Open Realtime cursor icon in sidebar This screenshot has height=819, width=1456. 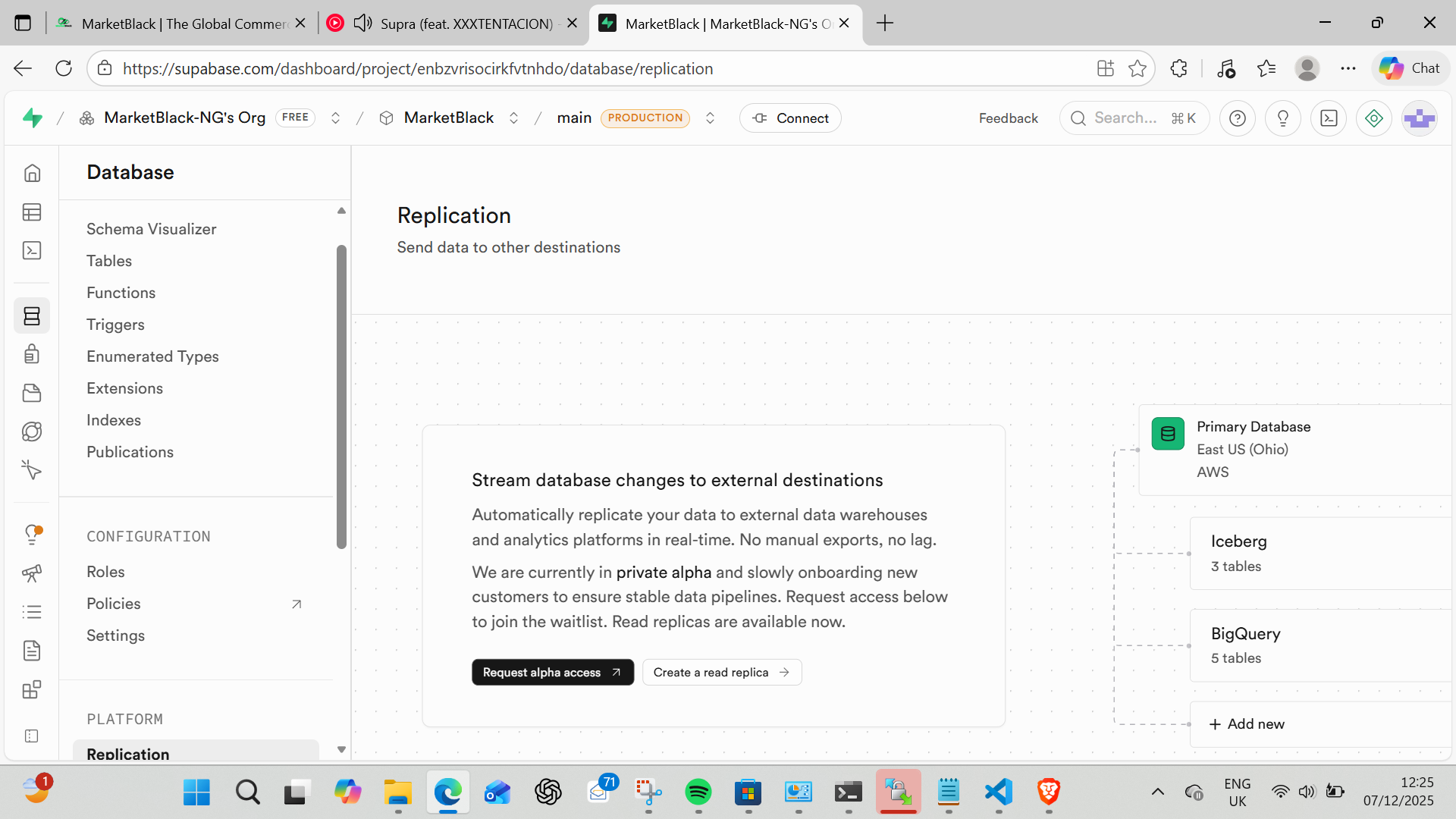point(32,470)
